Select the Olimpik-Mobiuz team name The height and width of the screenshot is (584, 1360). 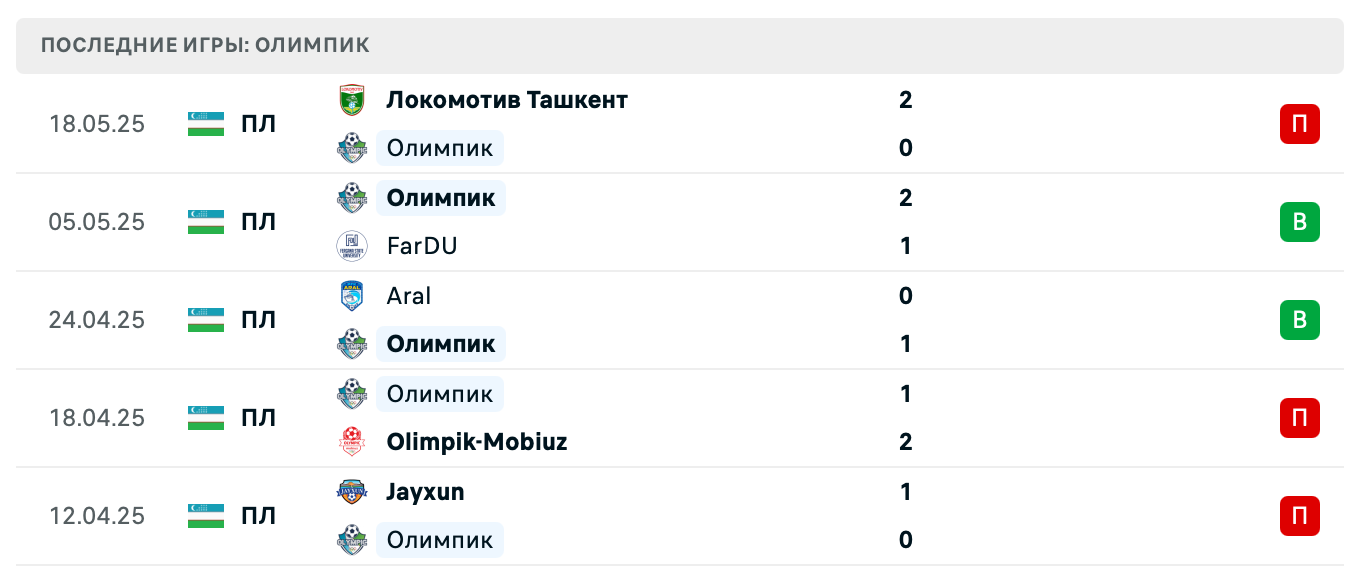(x=476, y=442)
